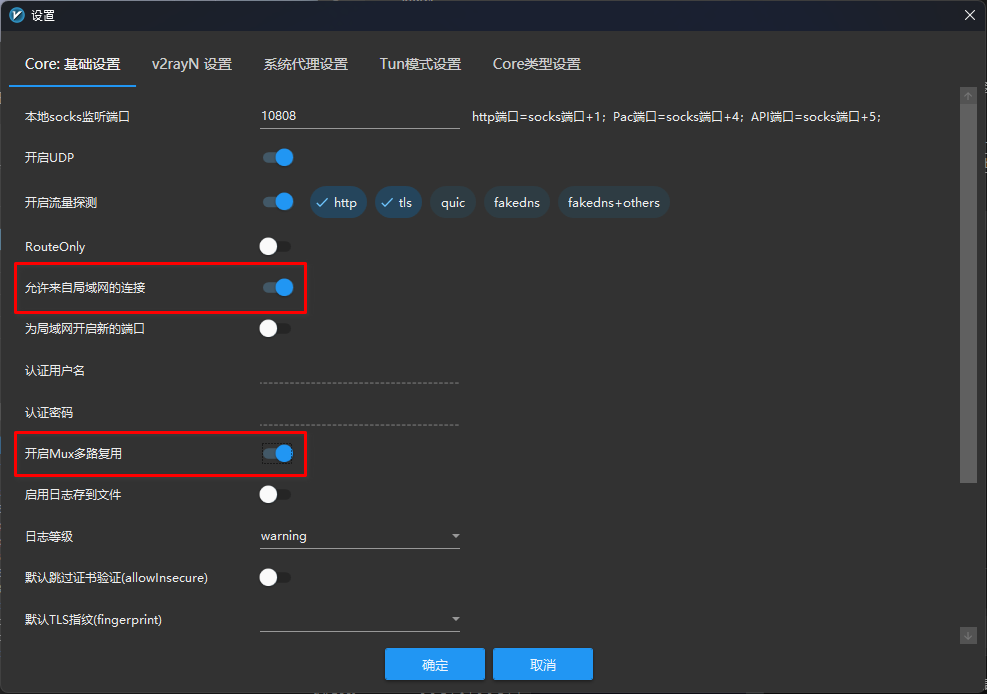This screenshot has height=694, width=987.
Task: Open the 日志等级 warning dropdown
Action: coord(359,536)
